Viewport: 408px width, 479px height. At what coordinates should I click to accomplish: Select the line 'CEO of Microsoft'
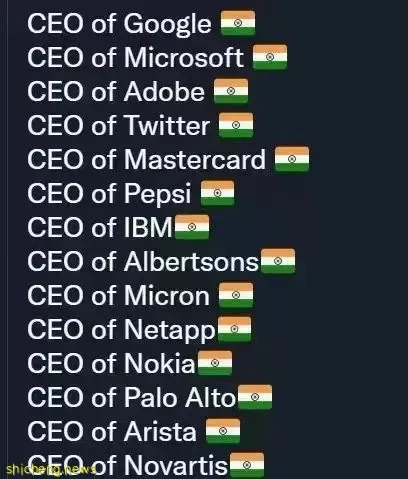(x=135, y=57)
